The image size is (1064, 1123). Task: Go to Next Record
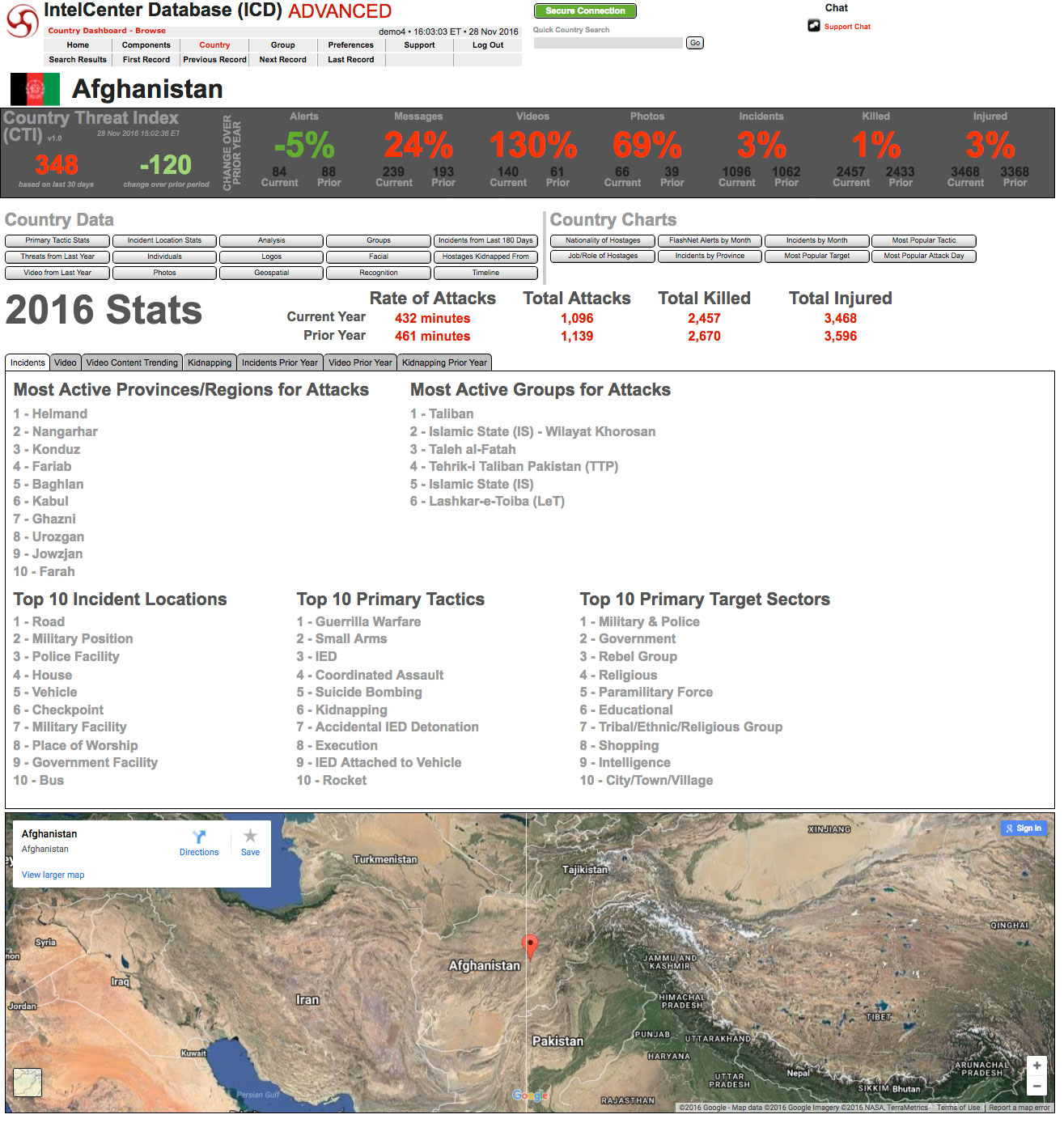tap(282, 60)
